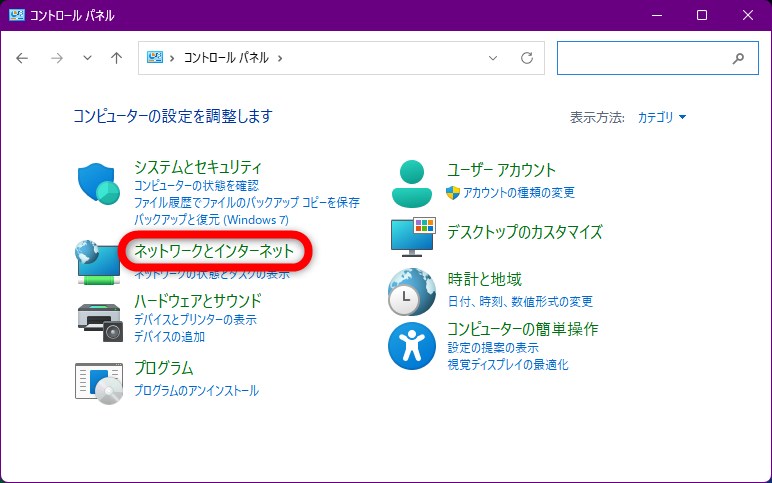The image size is (772, 483).
Task: Open アカウントの種類の変更 link
Action: tap(518, 192)
